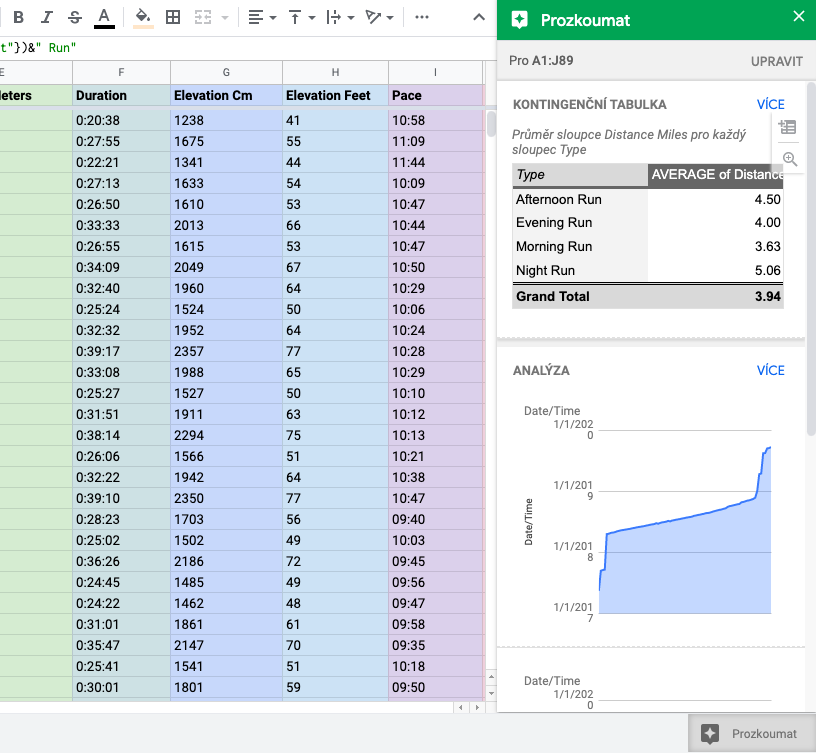Open the more toolbar options menu

click(x=422, y=17)
